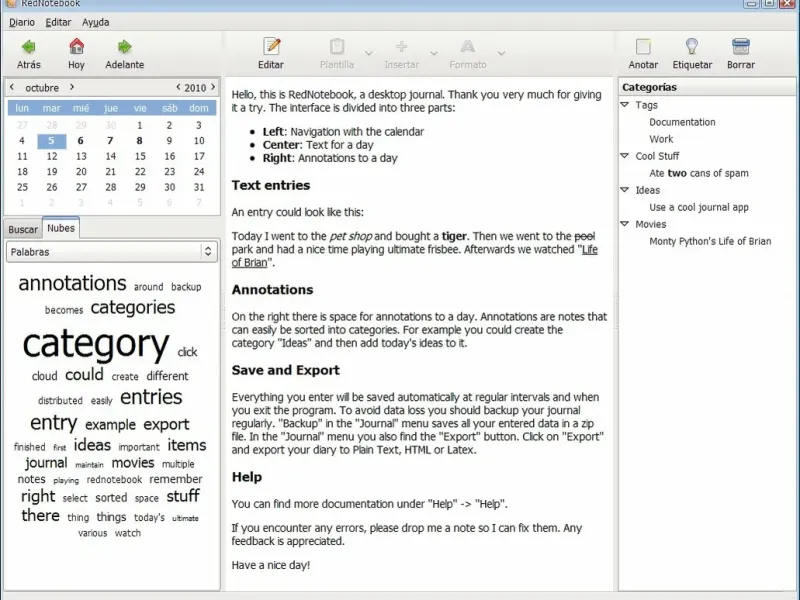Click the Borrar icon
The width and height of the screenshot is (800, 600).
tap(741, 46)
